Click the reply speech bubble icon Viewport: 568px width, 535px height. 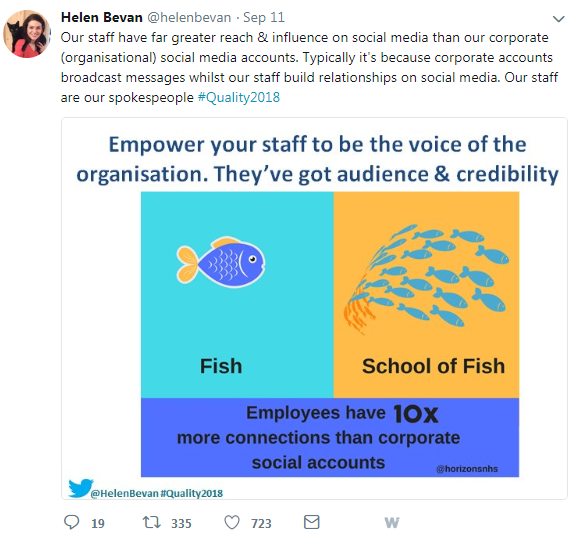click(x=71, y=522)
